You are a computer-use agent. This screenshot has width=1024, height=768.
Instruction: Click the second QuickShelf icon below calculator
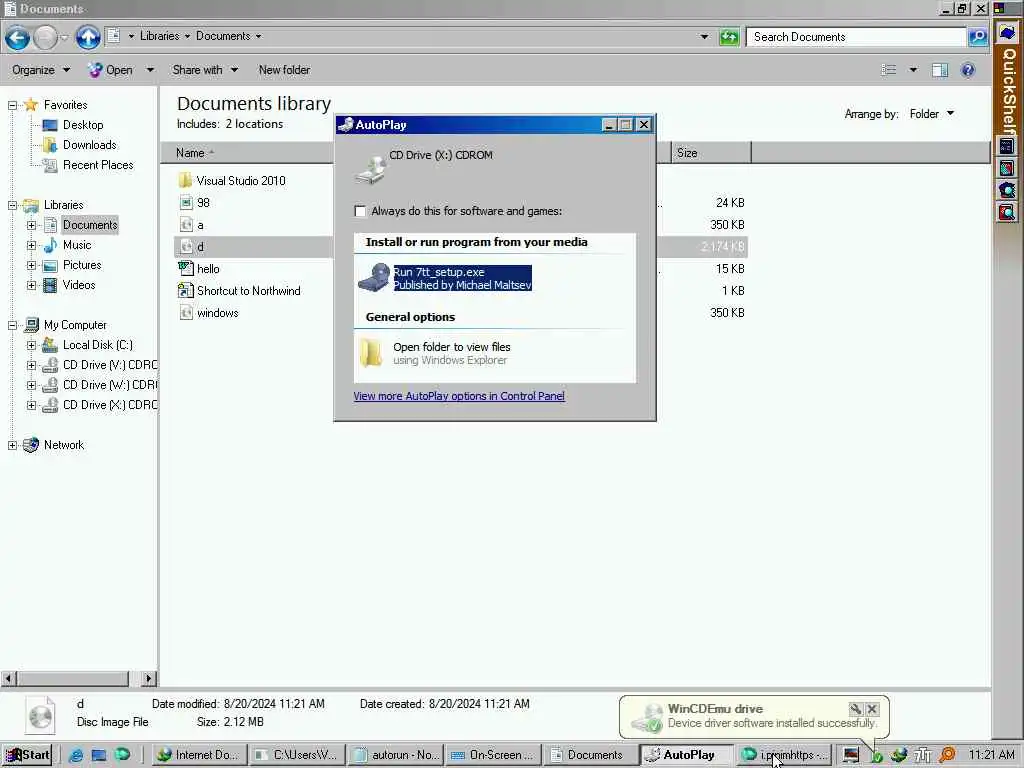click(x=1007, y=190)
